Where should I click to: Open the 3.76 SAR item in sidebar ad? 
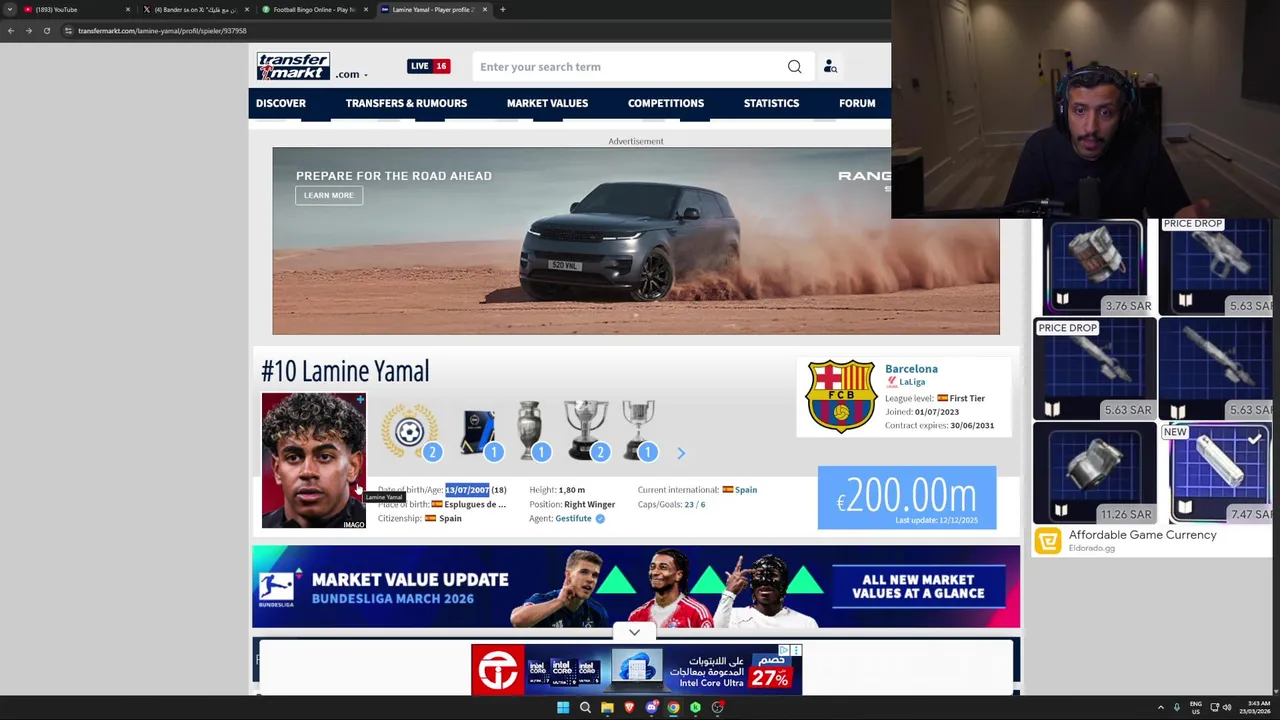[1095, 267]
